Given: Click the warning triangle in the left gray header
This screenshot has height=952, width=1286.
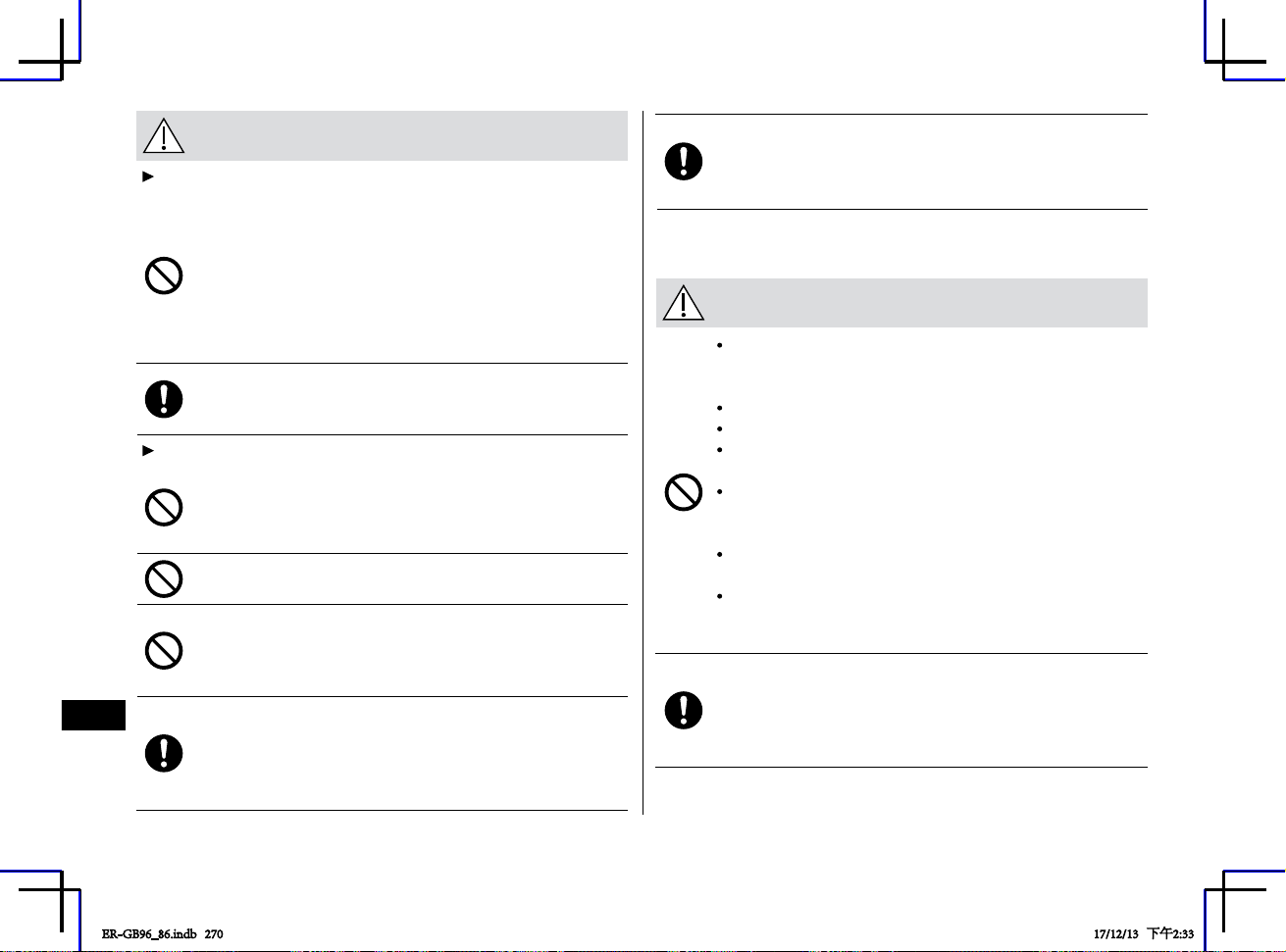Looking at the screenshot, I should 164,136.
